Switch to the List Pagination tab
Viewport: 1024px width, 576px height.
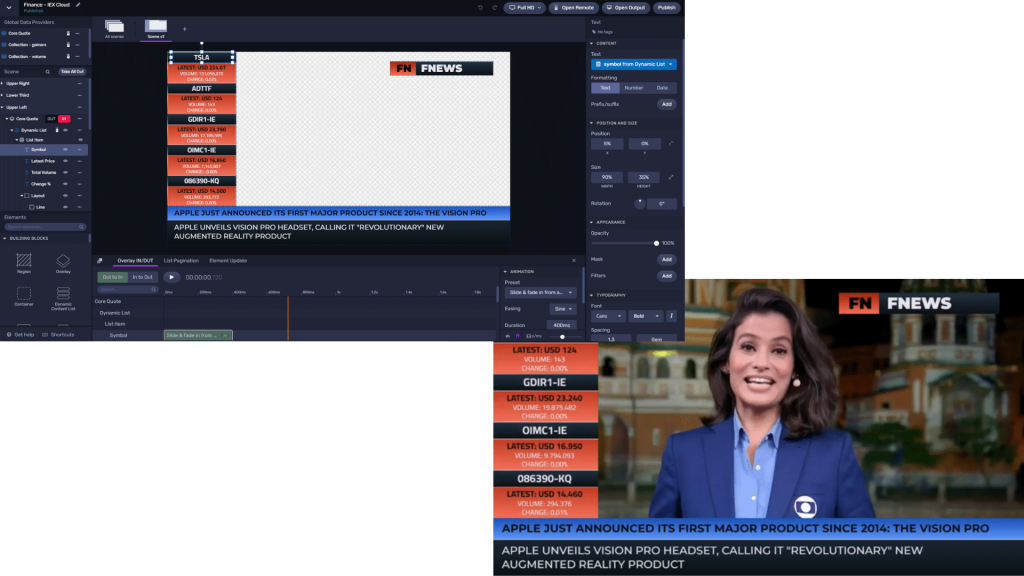(181, 260)
